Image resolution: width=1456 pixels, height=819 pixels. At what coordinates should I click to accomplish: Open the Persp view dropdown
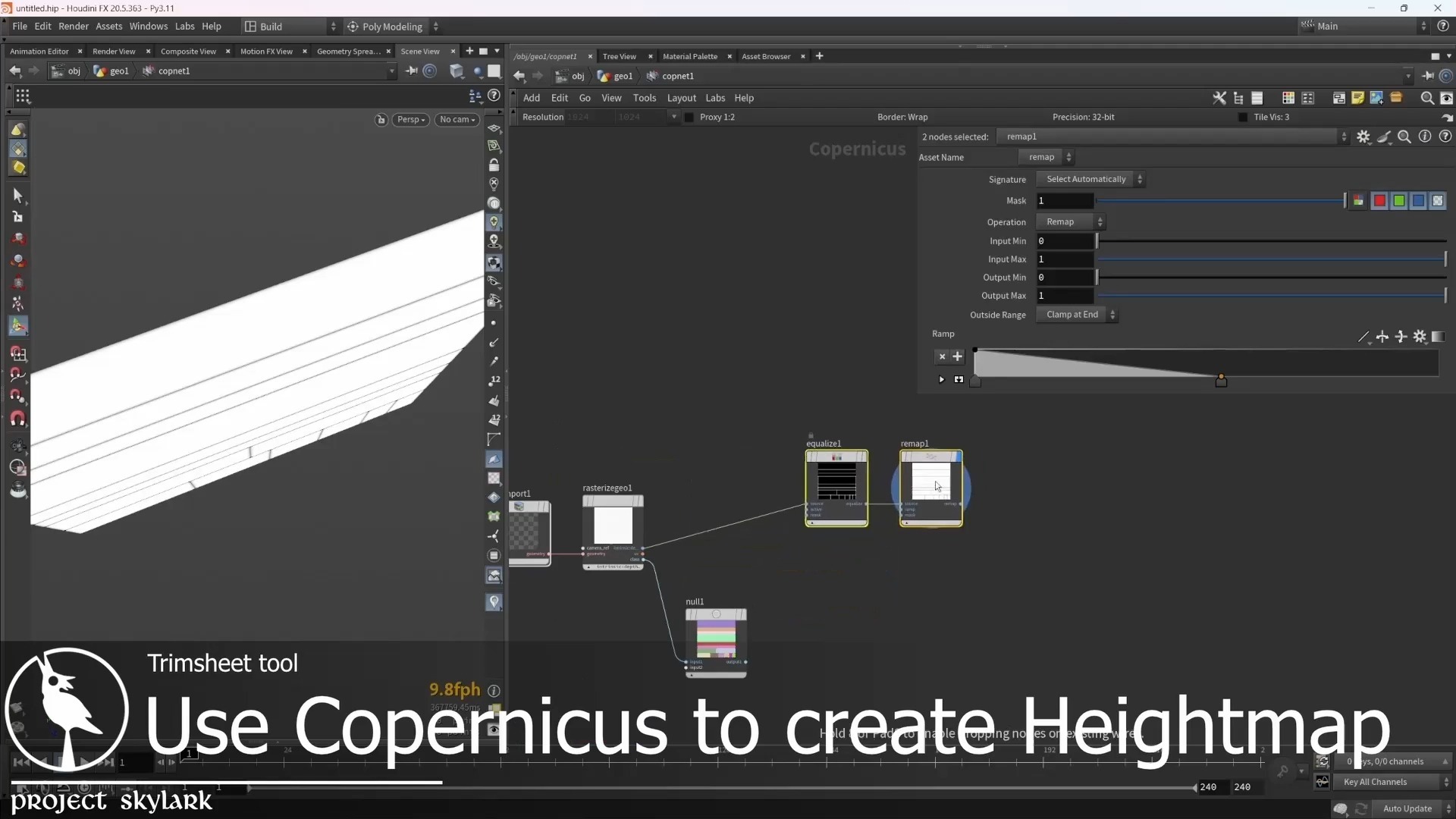tap(411, 120)
